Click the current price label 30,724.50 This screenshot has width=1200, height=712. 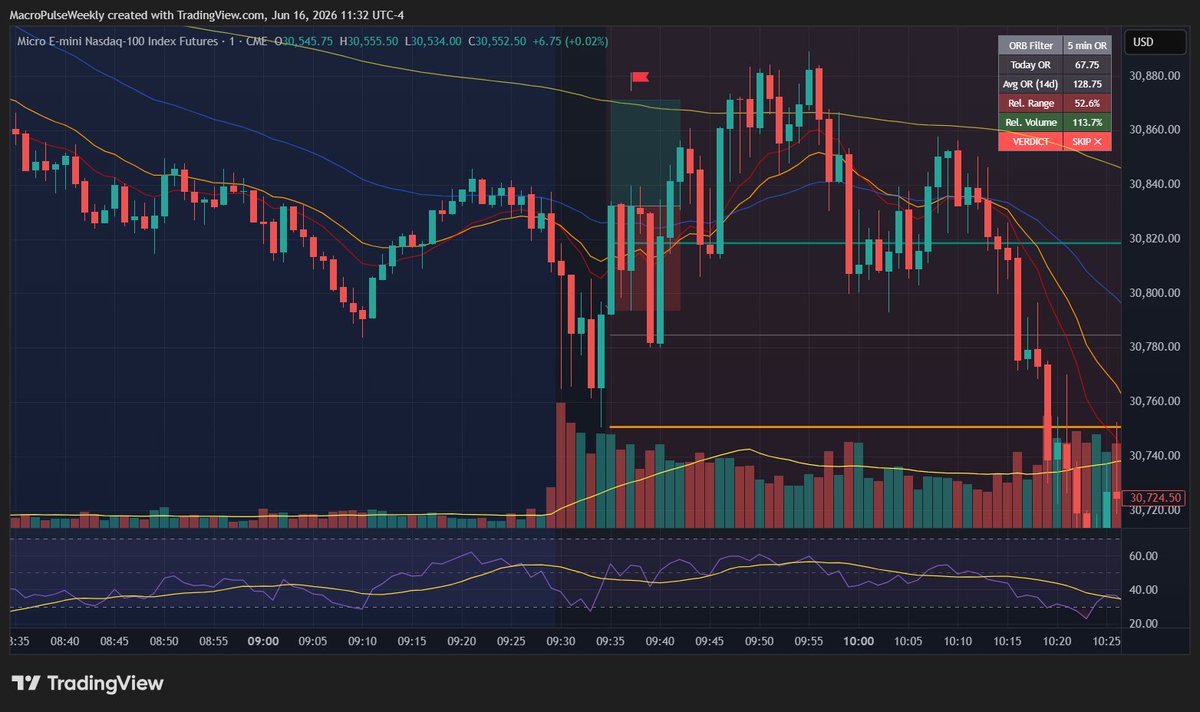pos(1155,497)
